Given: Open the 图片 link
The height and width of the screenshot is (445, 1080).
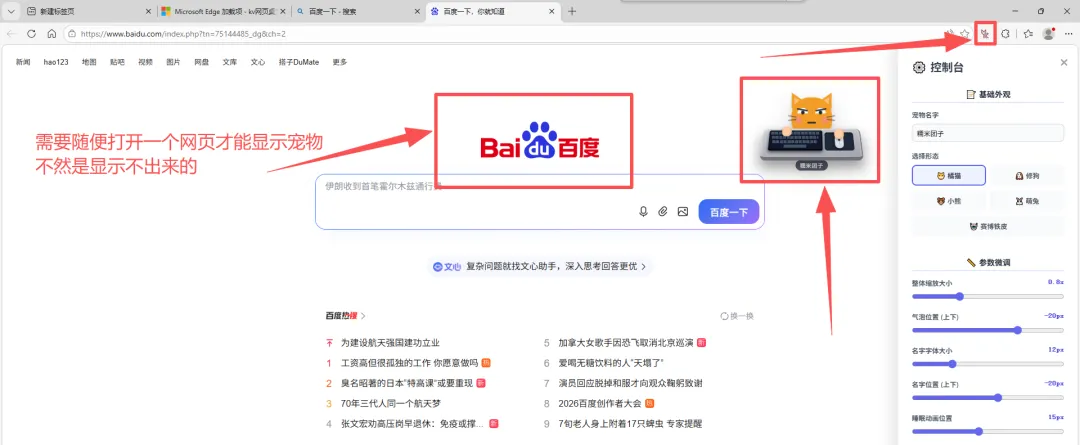Looking at the screenshot, I should [x=174, y=62].
